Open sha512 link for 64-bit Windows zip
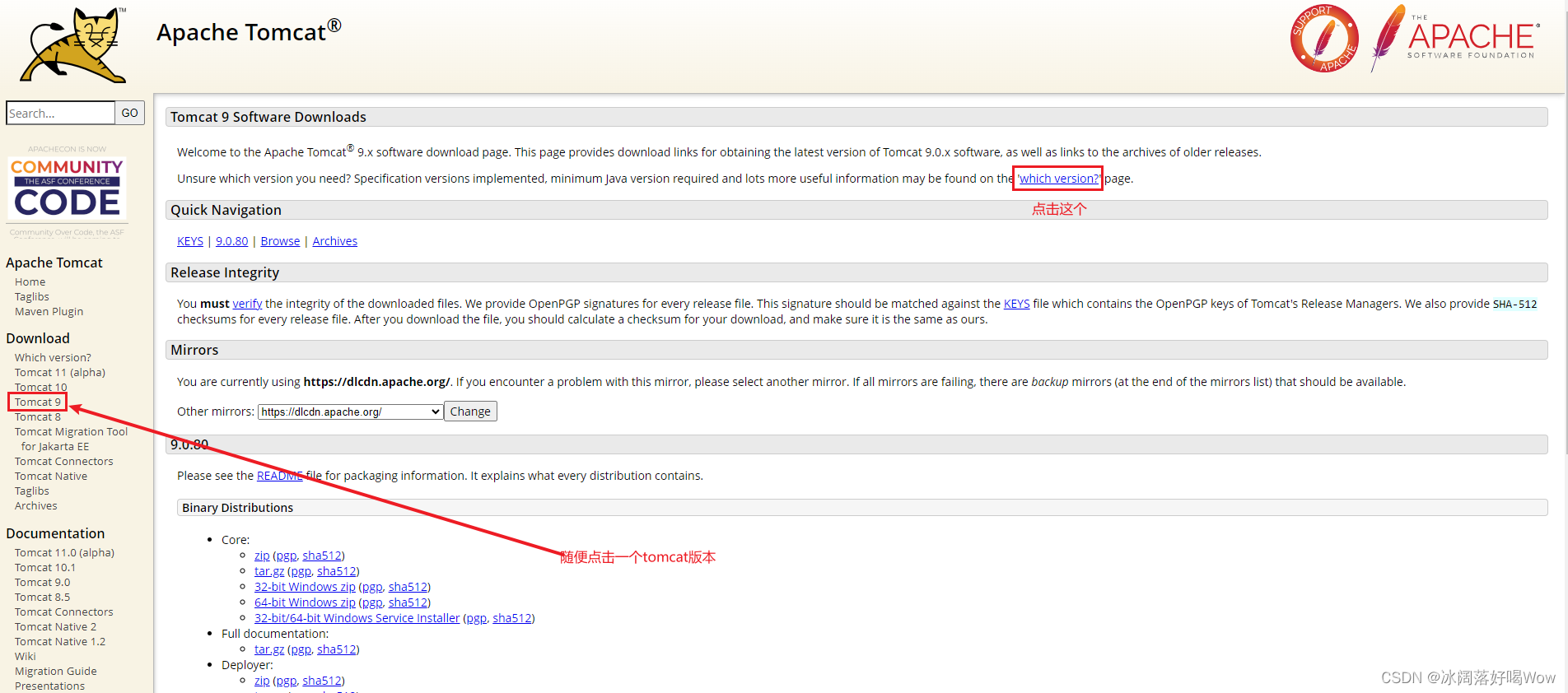 (x=408, y=602)
